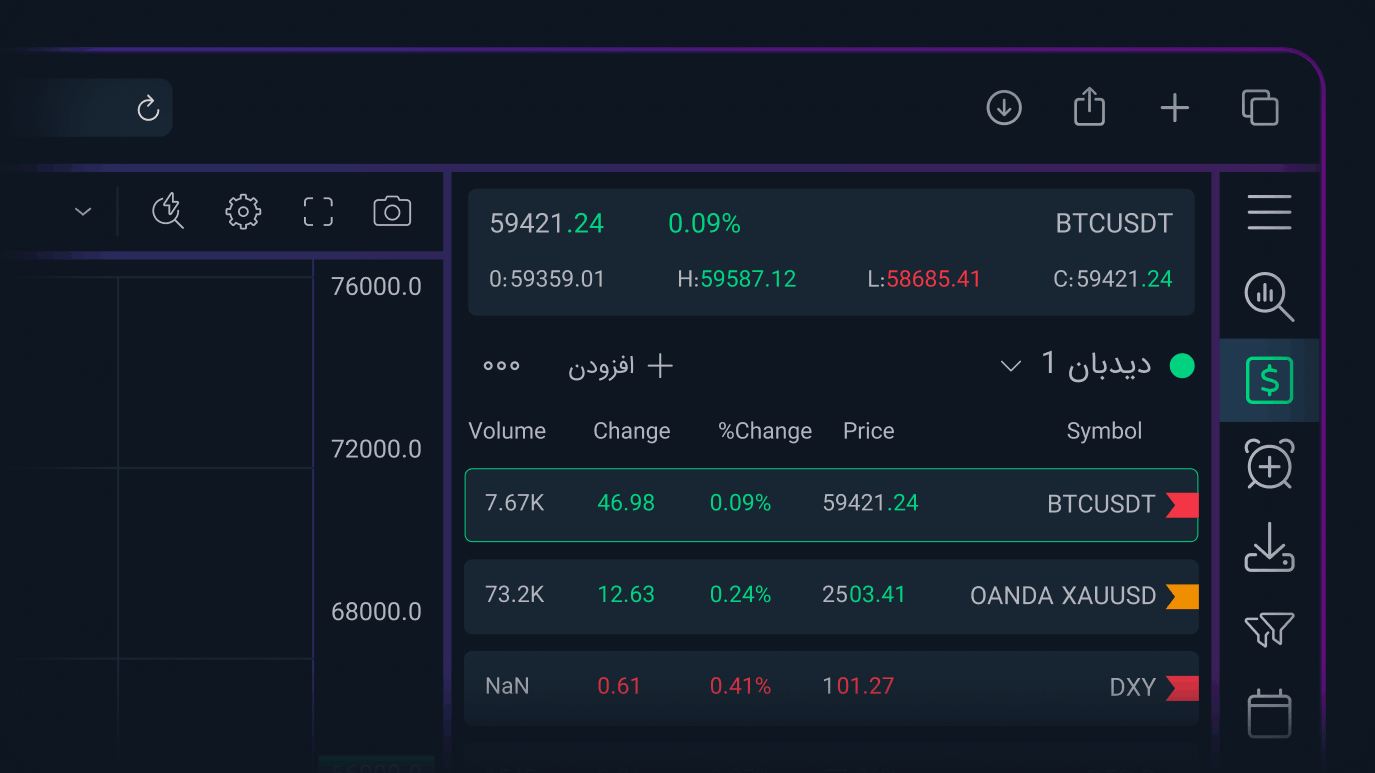1375x773 pixels.
Task: Open the three-dots watchlist options menu
Action: click(x=501, y=366)
